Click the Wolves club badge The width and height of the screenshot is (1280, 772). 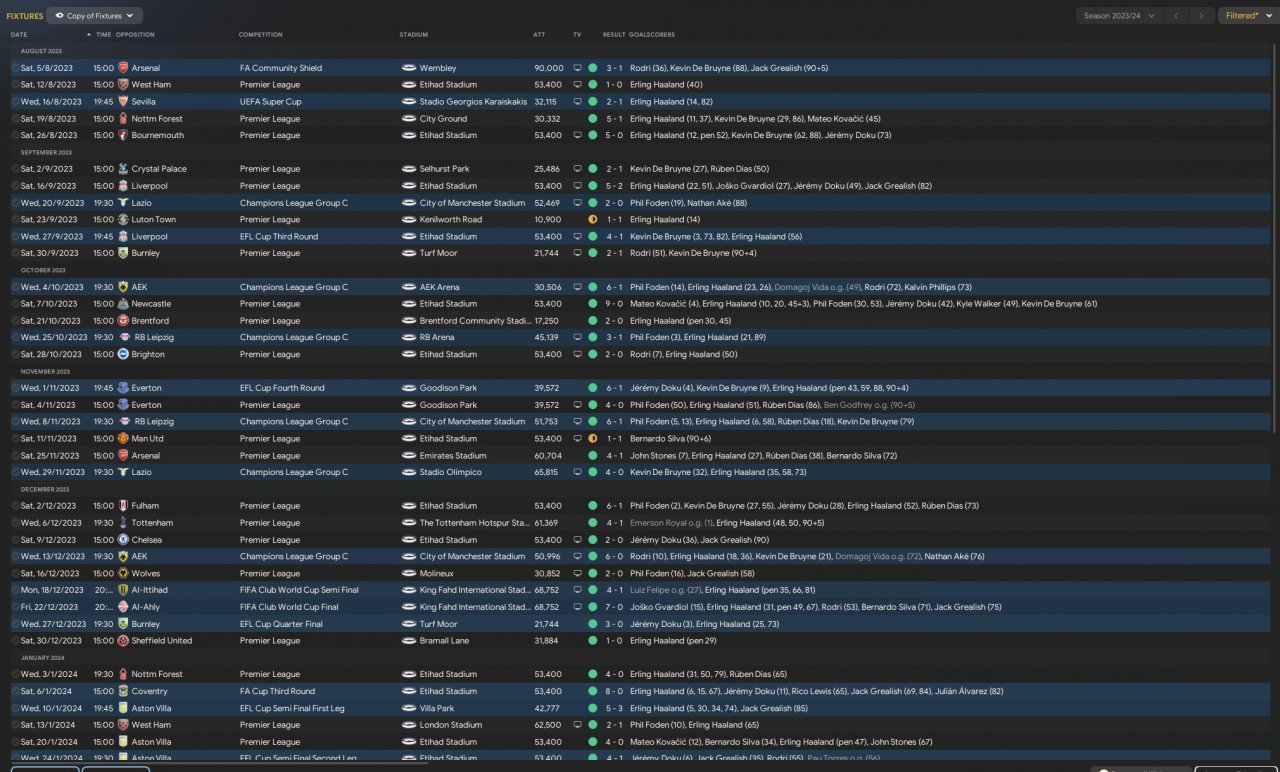pos(123,574)
